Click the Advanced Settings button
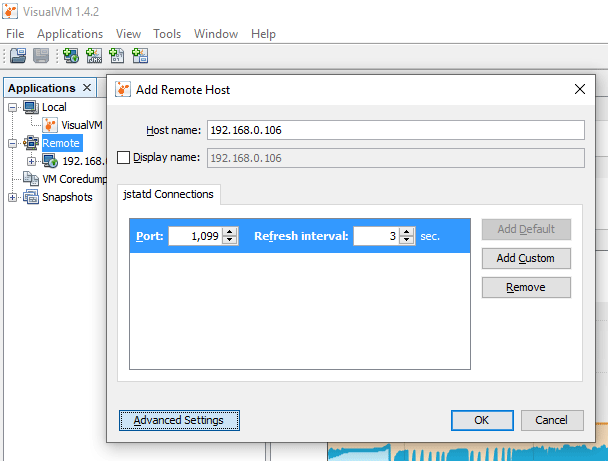Screen dimensions: 608x461 [179, 420]
